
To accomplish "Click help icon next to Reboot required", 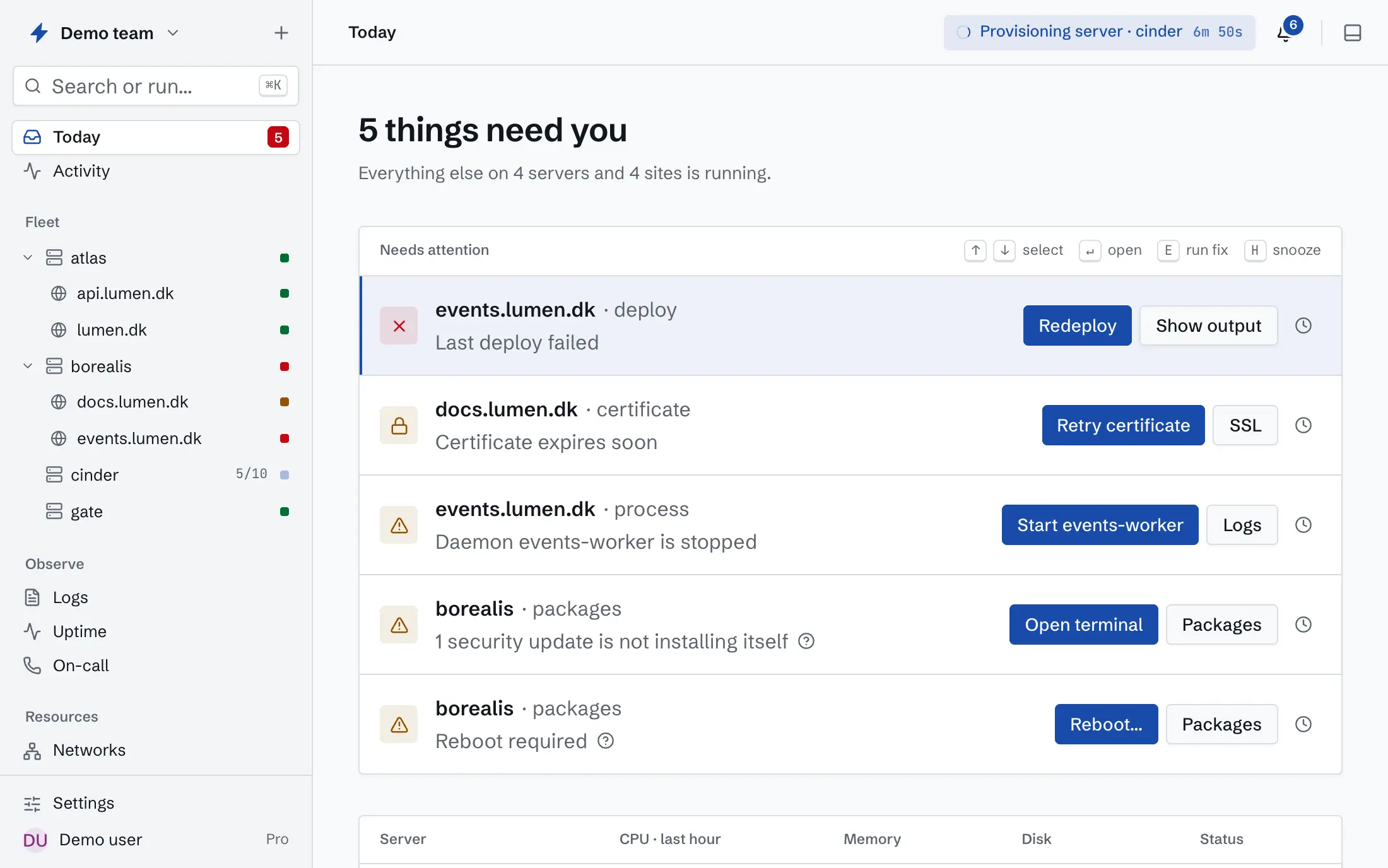I will point(606,741).
